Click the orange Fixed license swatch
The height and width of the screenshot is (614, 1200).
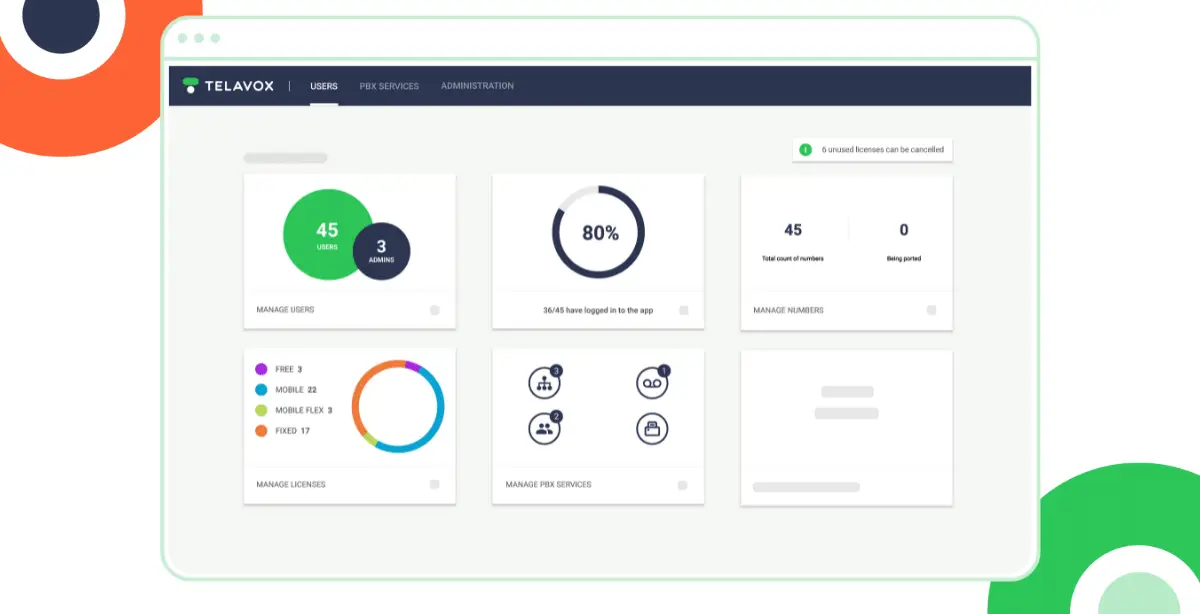(261, 431)
